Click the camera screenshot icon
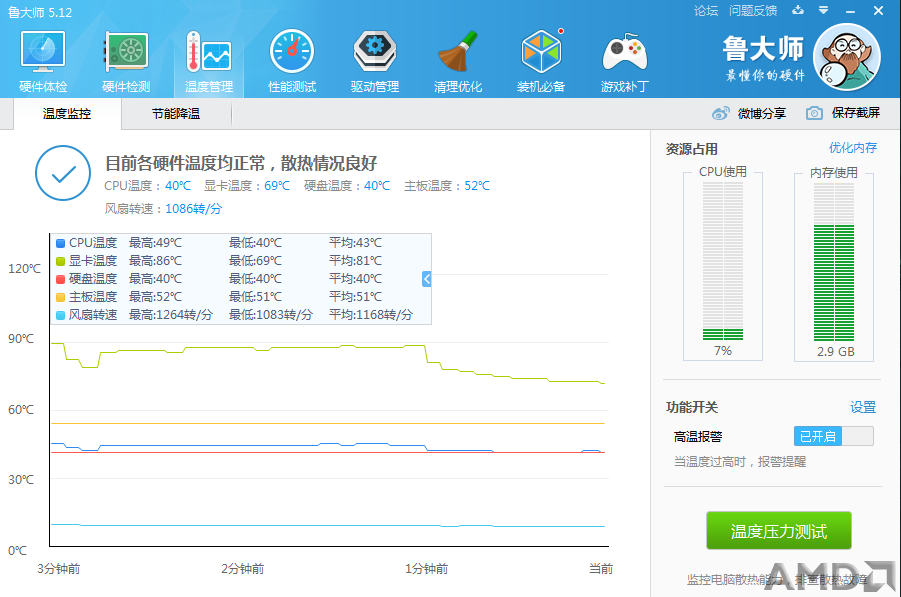Screen dimensions: 901x597 [x=814, y=113]
